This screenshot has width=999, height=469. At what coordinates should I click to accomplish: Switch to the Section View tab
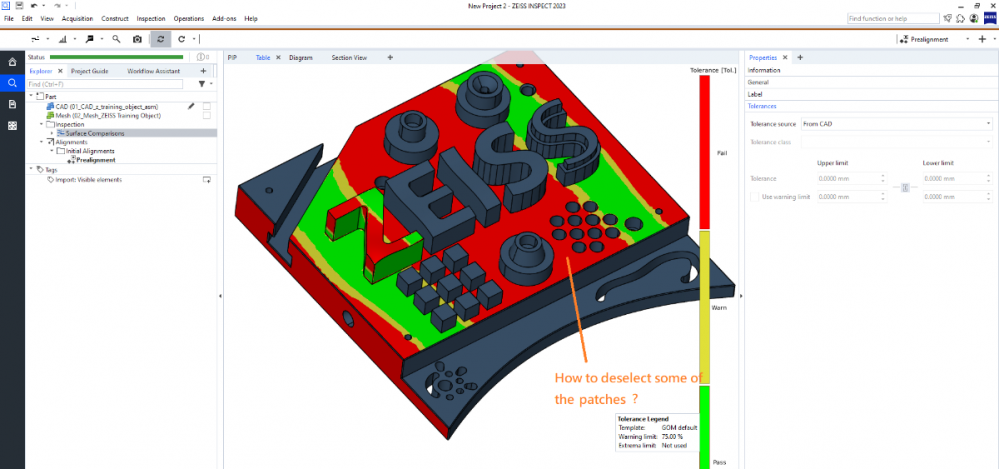[349, 58]
